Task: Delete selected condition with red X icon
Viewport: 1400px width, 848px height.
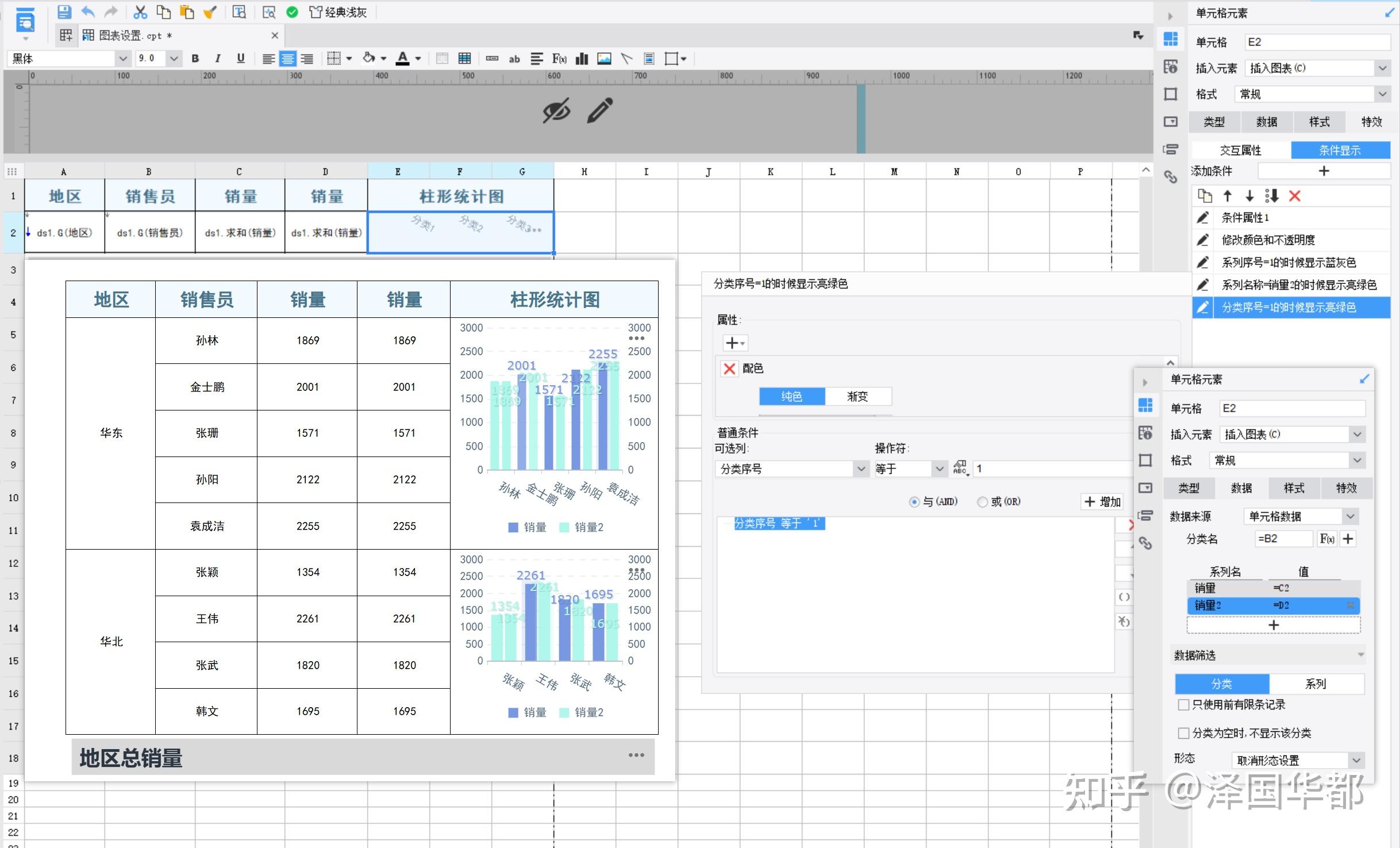Action: click(1295, 196)
